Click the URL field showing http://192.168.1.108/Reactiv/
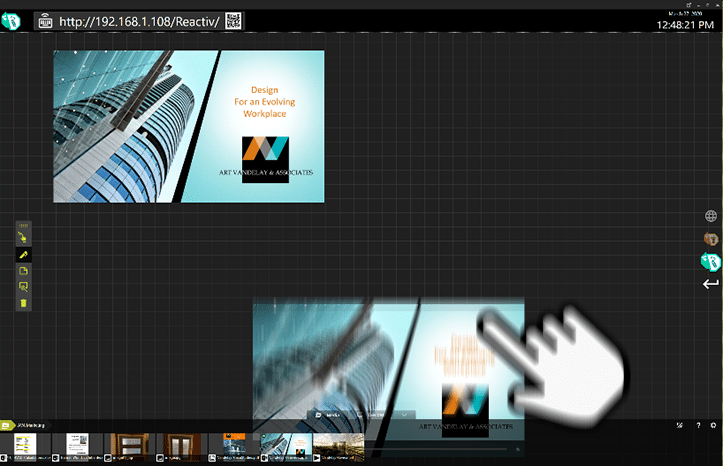The height and width of the screenshot is (466, 723). [139, 22]
